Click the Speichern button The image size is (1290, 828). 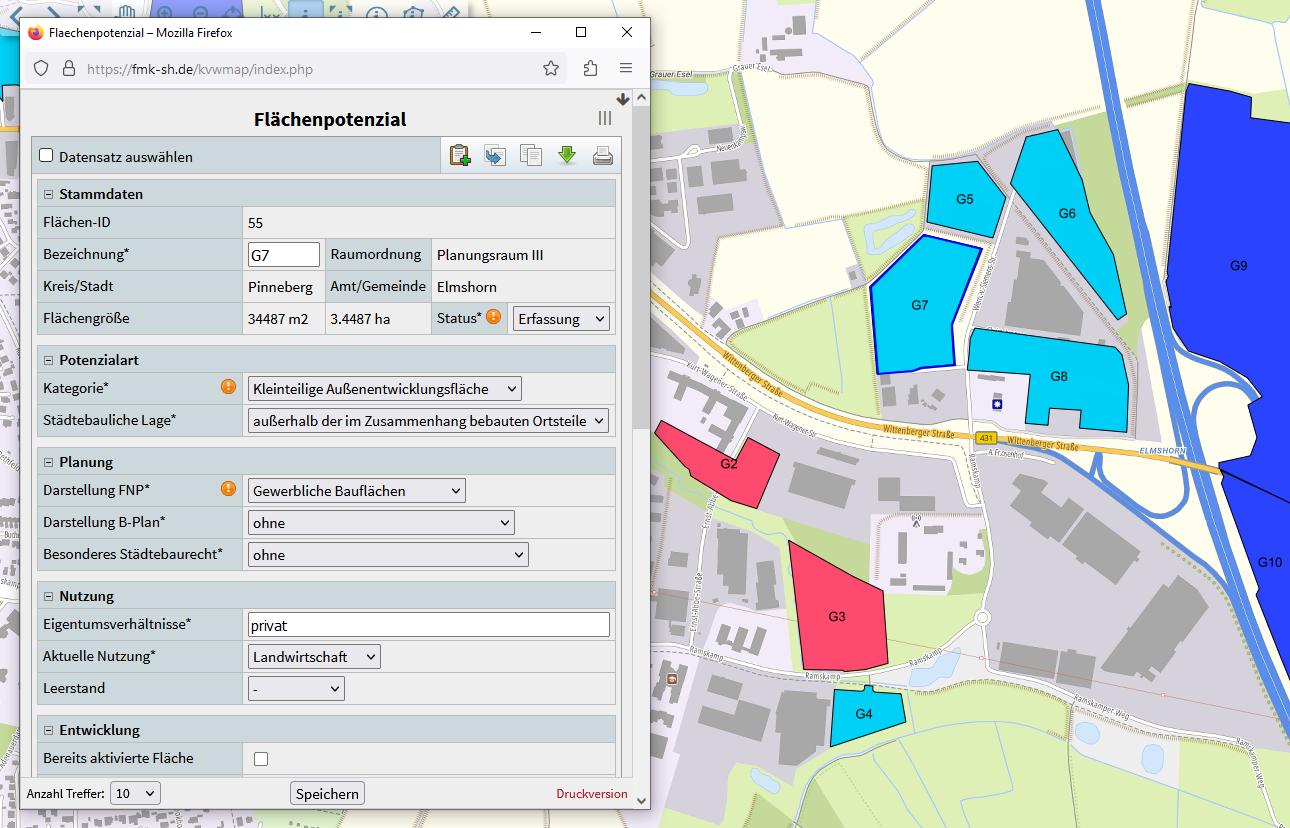pos(328,794)
